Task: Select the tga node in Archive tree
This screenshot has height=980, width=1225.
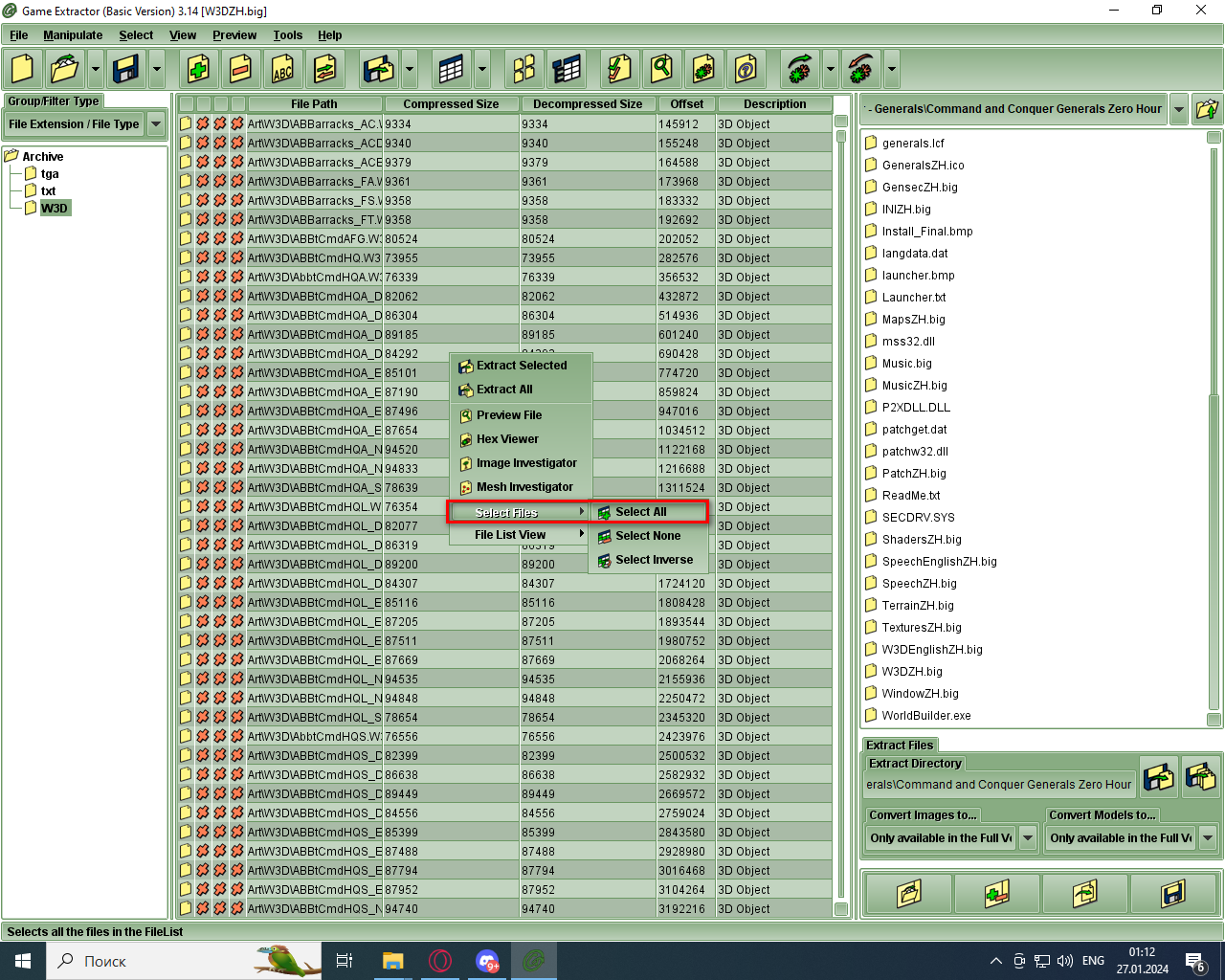Action: [50, 174]
